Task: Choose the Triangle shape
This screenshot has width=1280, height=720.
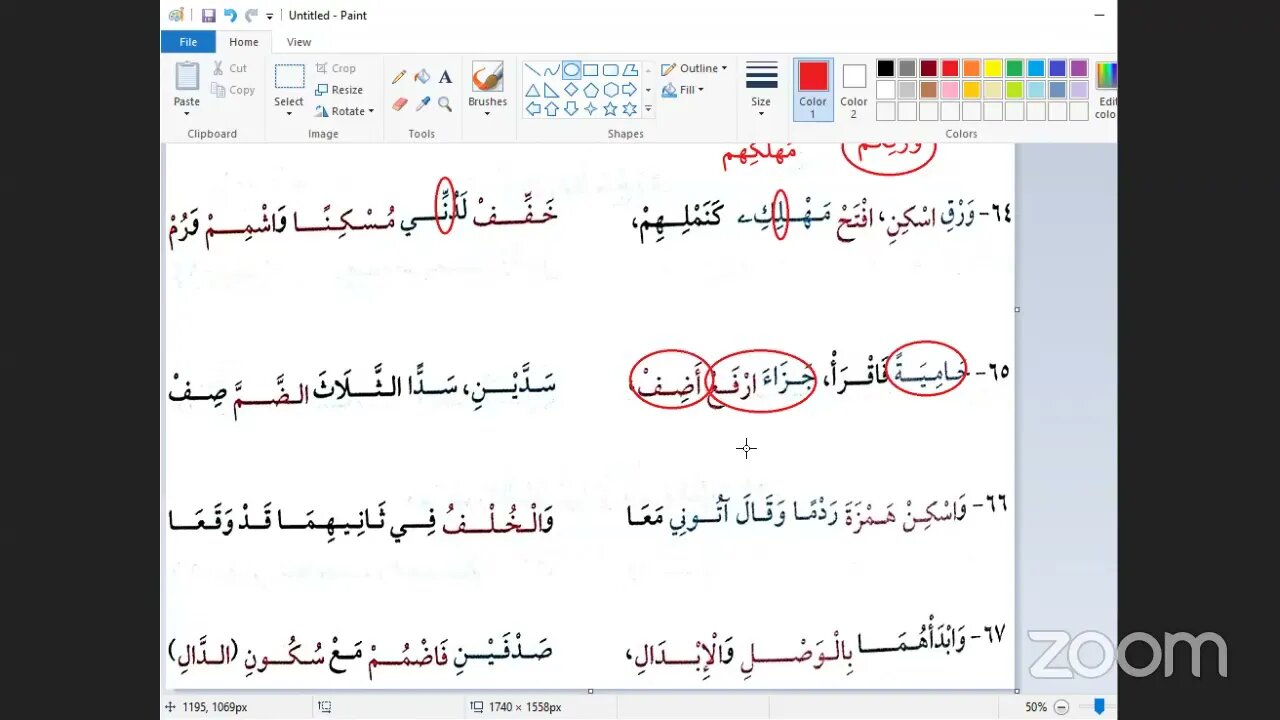Action: (x=532, y=89)
